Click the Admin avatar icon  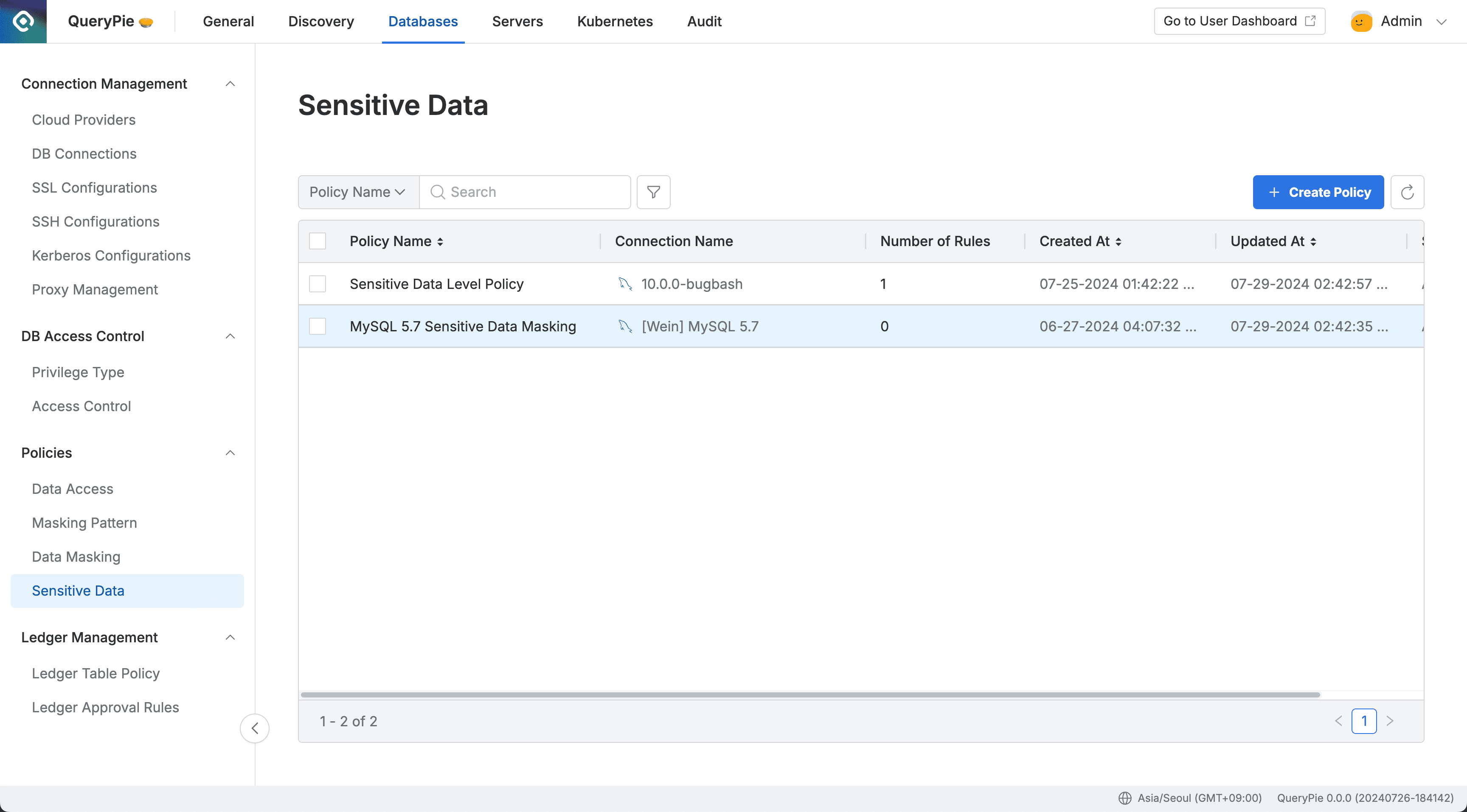coord(1361,21)
